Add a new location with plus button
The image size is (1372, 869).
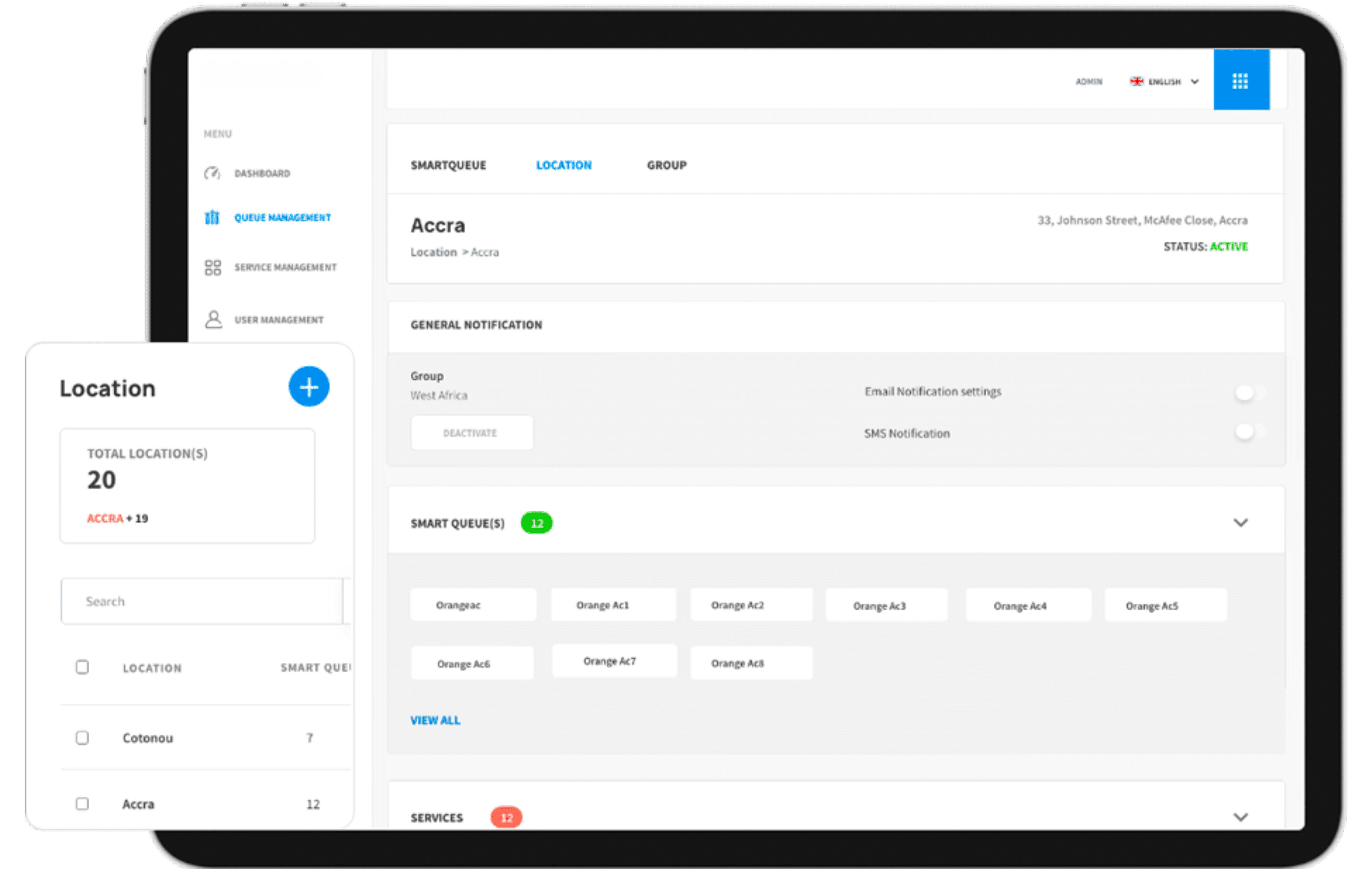click(x=309, y=387)
